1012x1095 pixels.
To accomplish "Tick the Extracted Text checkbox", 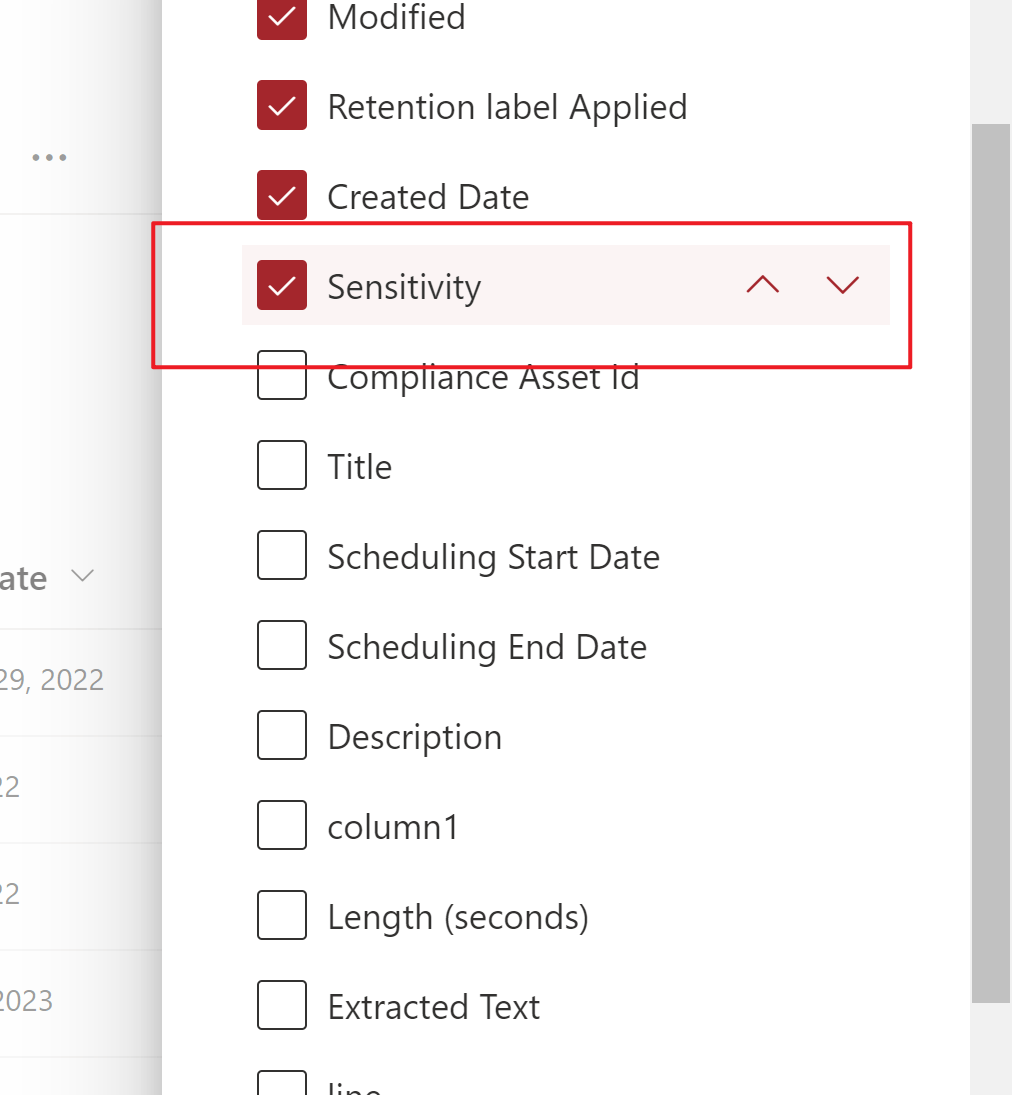I will 281,1006.
